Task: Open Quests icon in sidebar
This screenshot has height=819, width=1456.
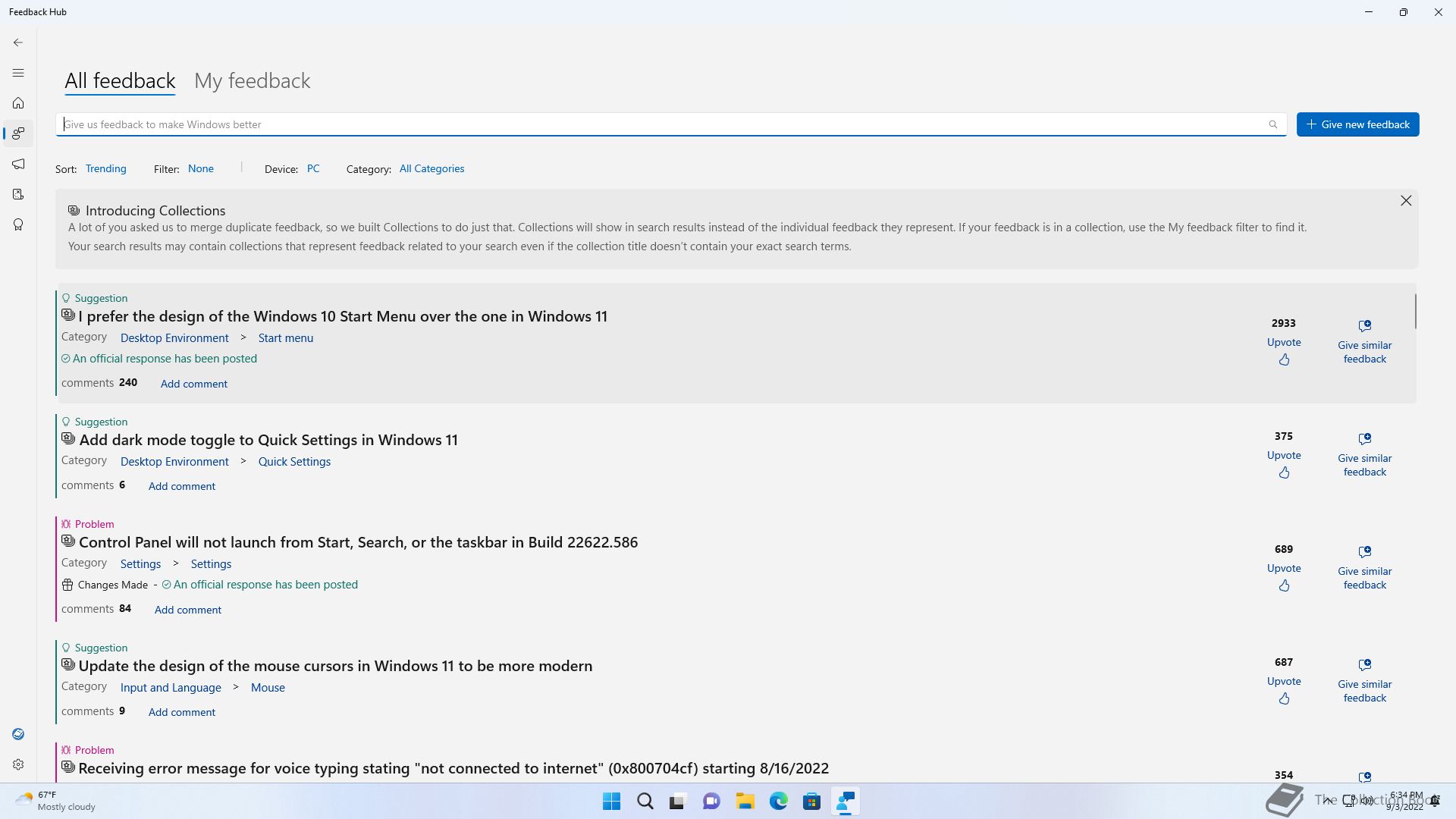Action: pyautogui.click(x=18, y=194)
